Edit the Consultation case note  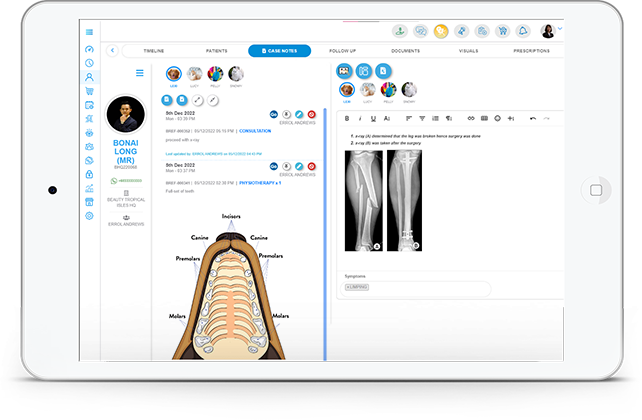point(299,115)
